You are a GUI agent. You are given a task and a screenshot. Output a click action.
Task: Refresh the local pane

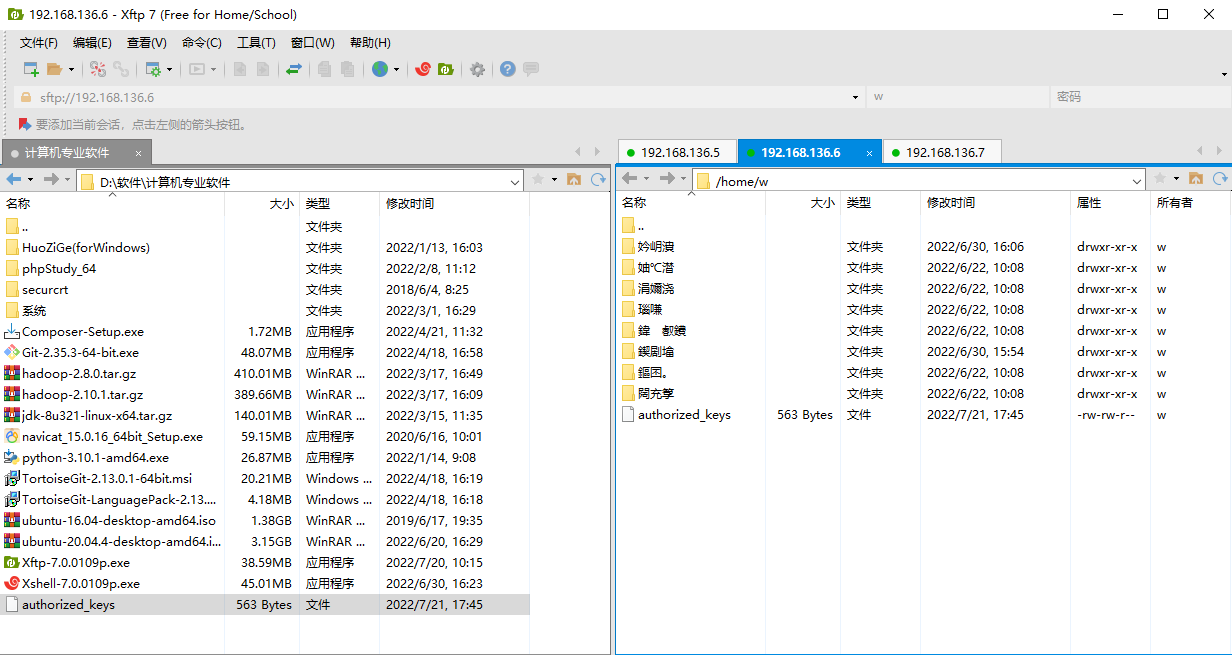pos(598,179)
